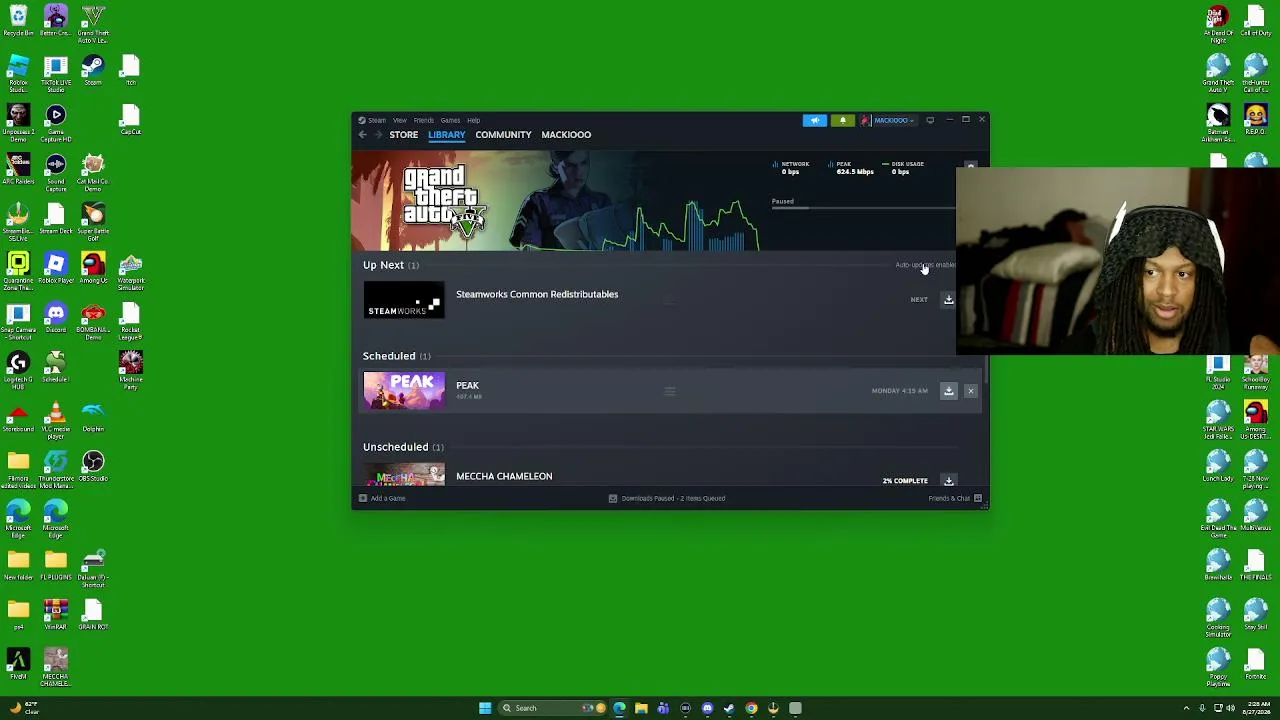The width and height of the screenshot is (1280, 720).
Task: Open the volume control in system tray
Action: tap(1230, 708)
